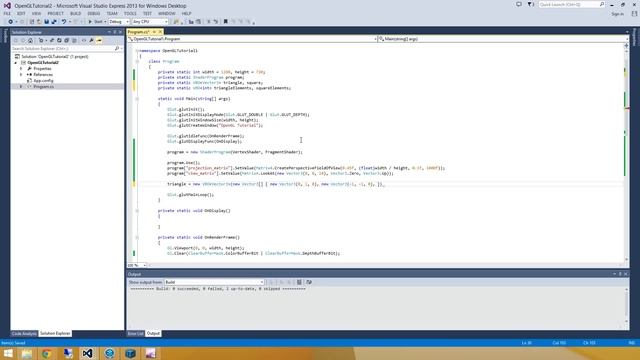Select the Solution 'OpenGLTutorial2' root node
Screen dimensions: 640x360
point(55,57)
